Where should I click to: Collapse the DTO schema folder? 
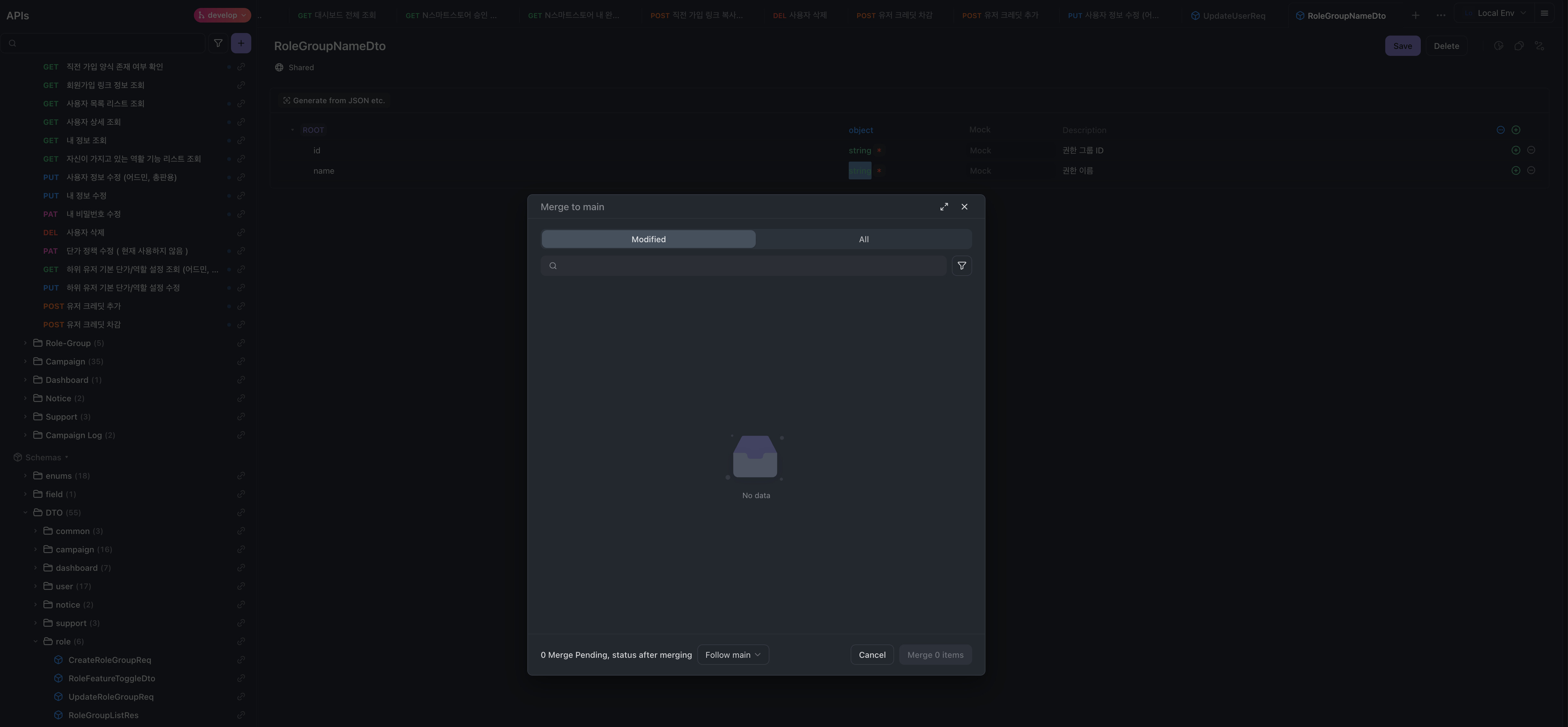pos(25,513)
